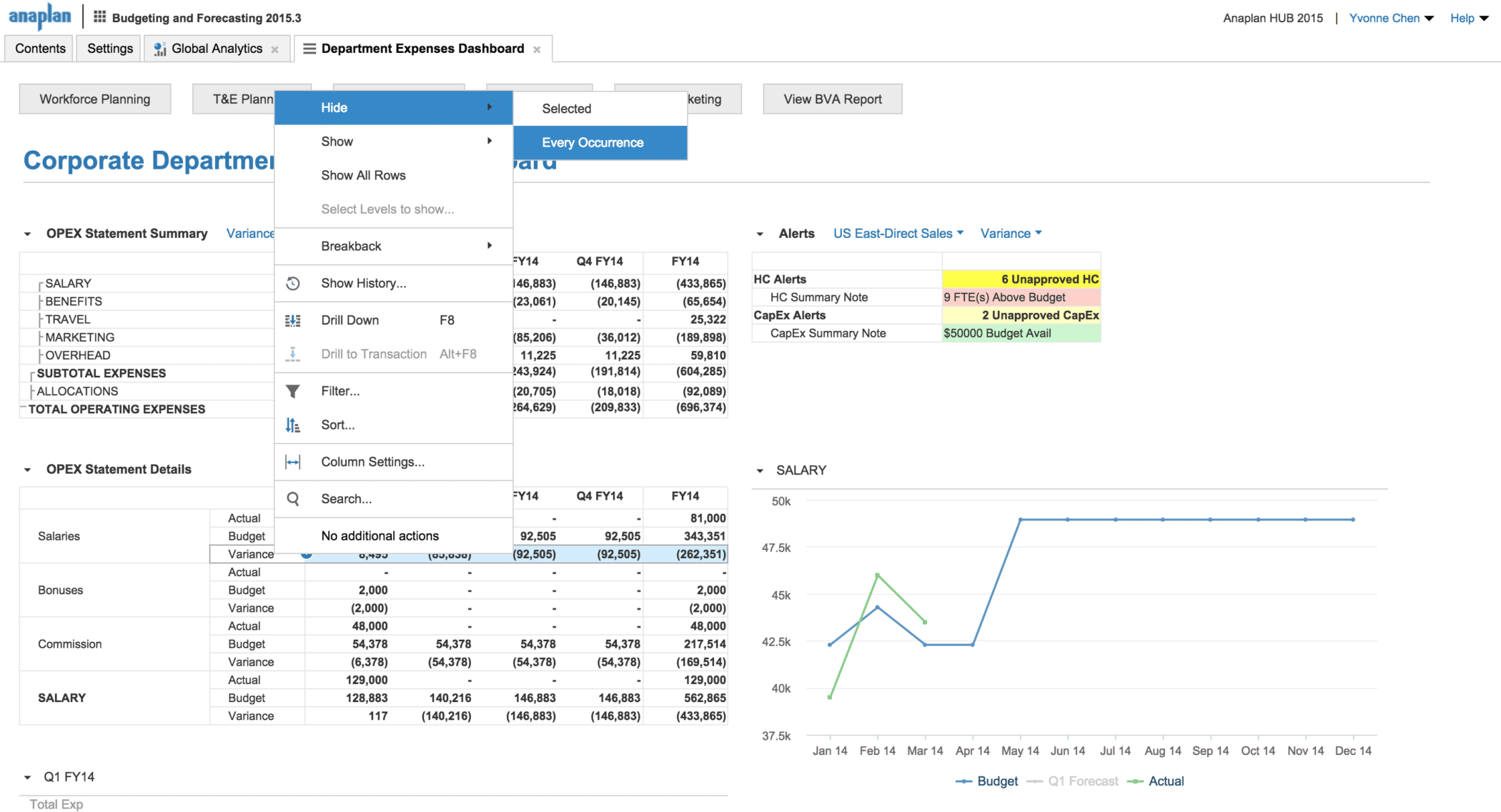Click the OPEX Summary Variance link
This screenshot has height=812, width=1501.
(250, 234)
